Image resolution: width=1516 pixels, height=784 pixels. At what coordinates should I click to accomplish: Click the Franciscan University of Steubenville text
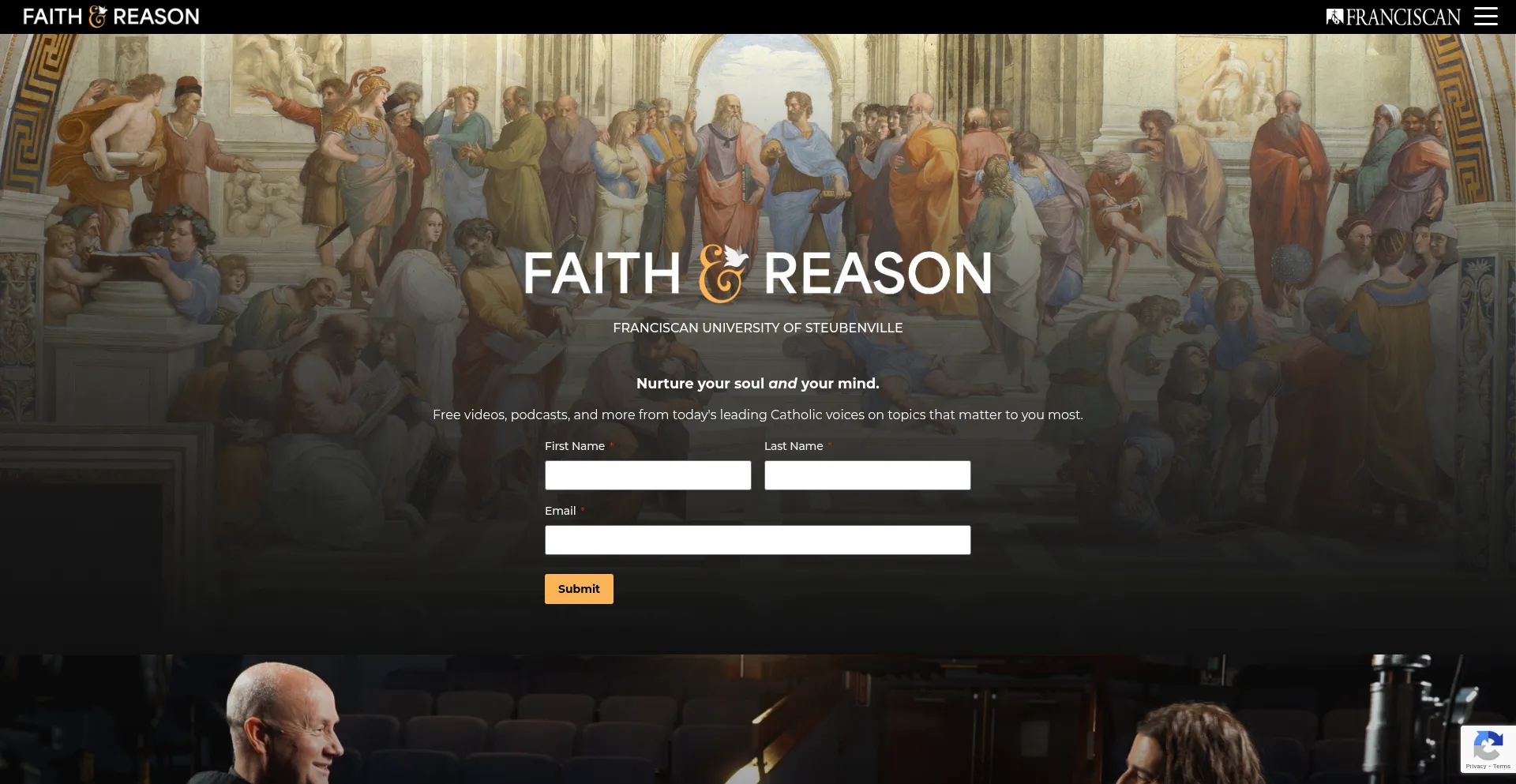[758, 328]
